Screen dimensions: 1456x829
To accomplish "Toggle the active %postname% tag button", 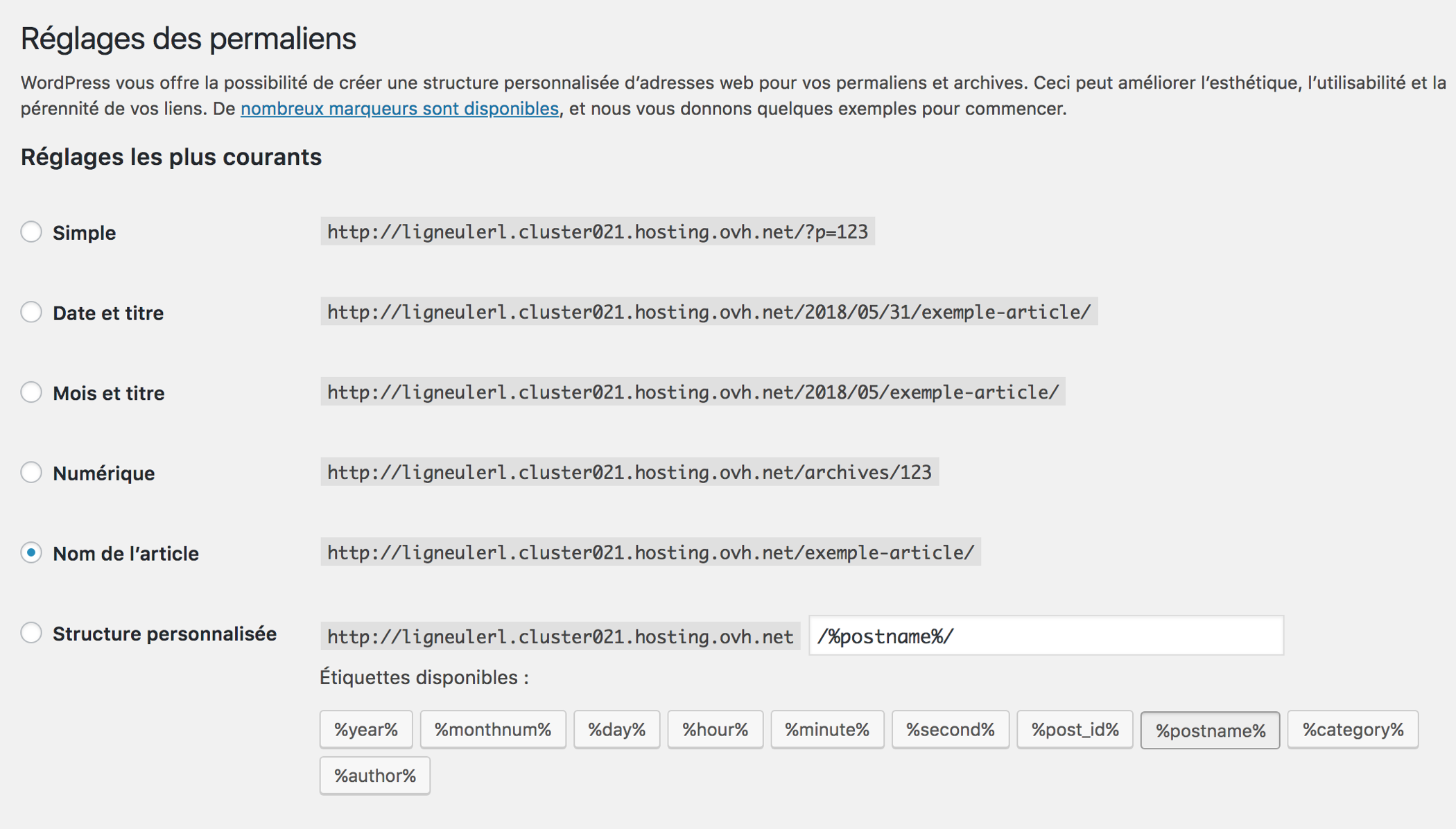I will coord(1210,731).
